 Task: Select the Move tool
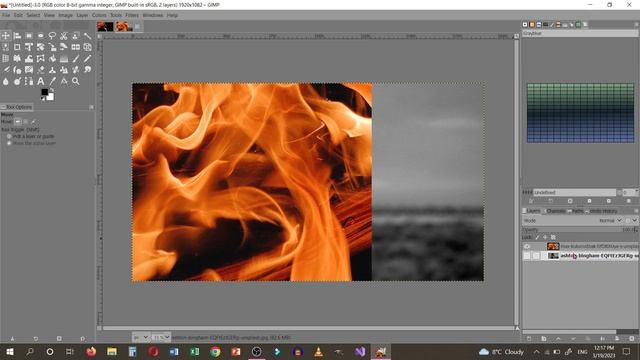[6, 36]
